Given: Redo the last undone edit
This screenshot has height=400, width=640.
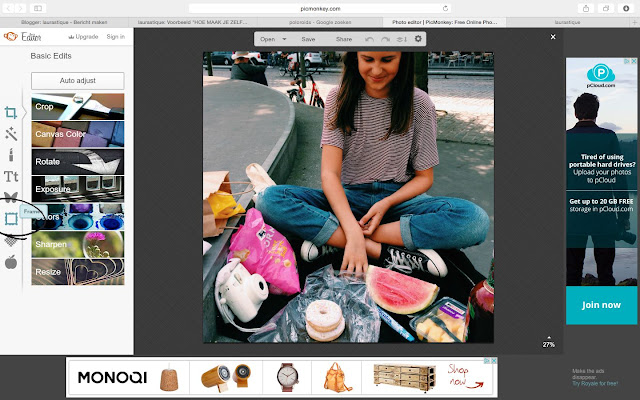Looking at the screenshot, I should pos(385,39).
